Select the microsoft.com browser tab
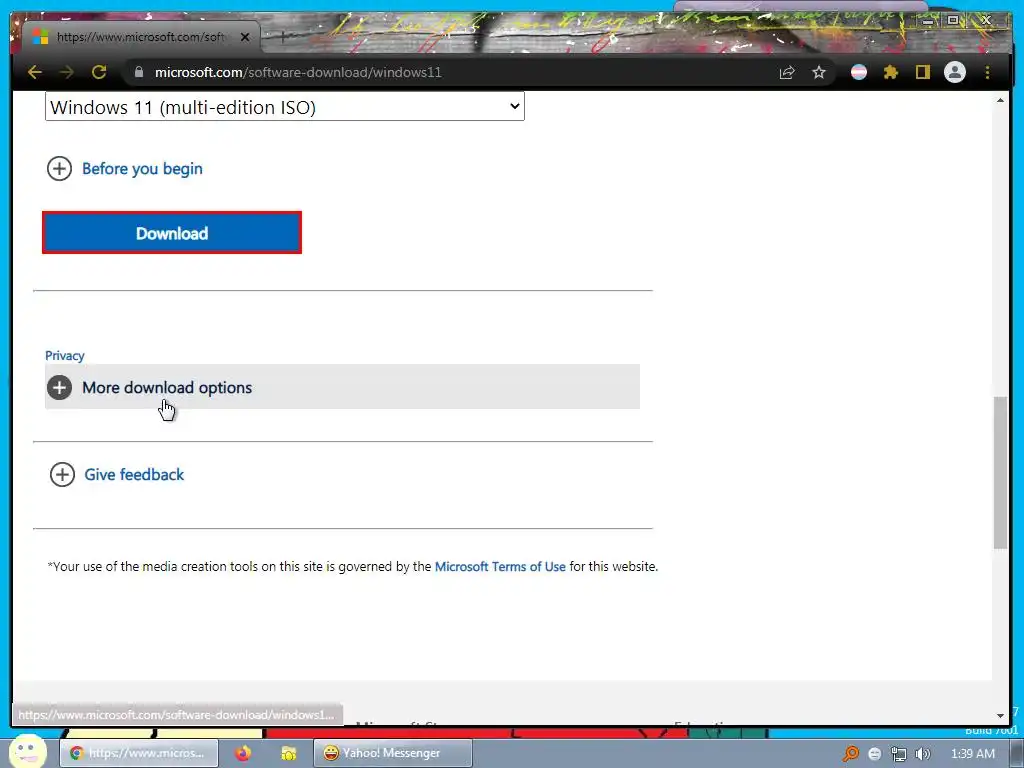The width and height of the screenshot is (1024, 768). 140,37
